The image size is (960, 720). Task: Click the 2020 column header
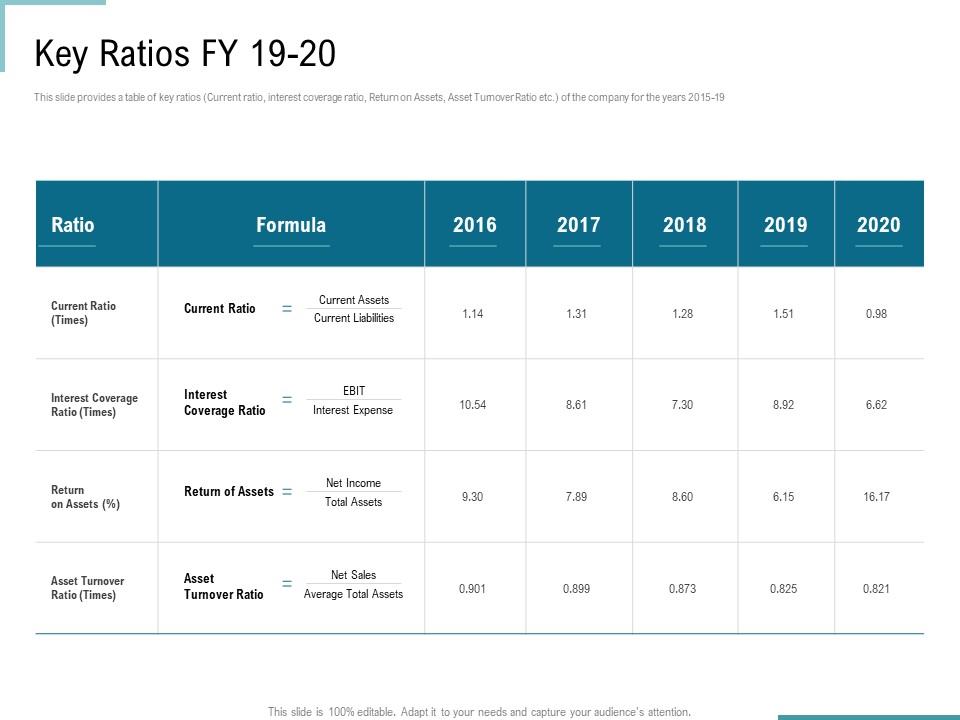point(879,225)
